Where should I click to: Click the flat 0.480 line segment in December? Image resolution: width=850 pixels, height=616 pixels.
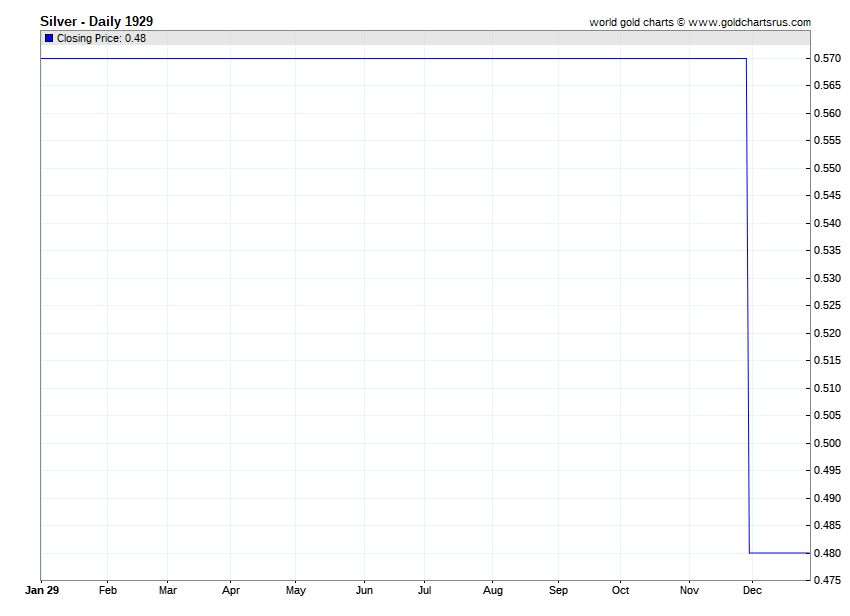780,553
